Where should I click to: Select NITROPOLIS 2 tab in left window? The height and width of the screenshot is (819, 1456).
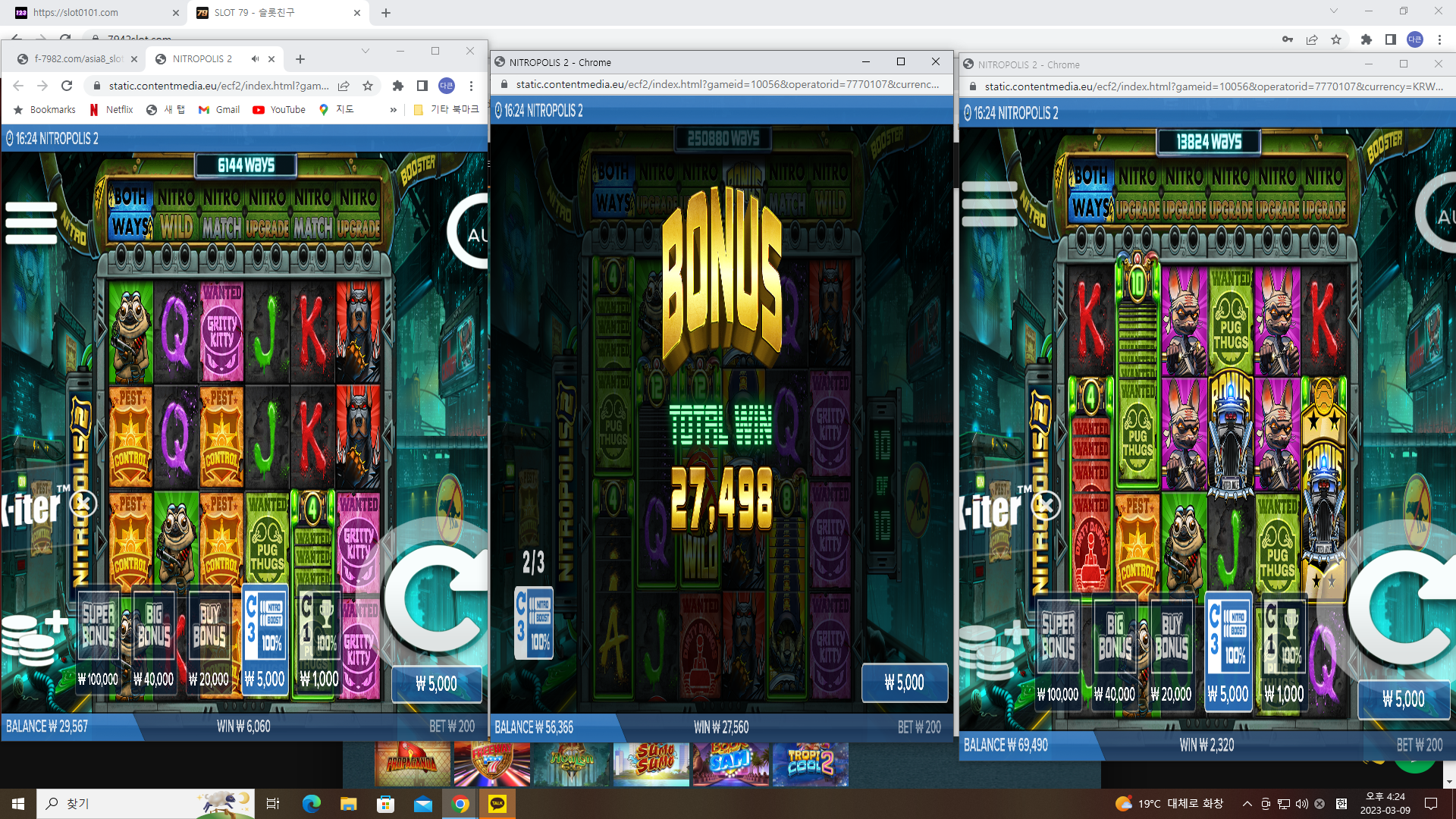pos(202,59)
